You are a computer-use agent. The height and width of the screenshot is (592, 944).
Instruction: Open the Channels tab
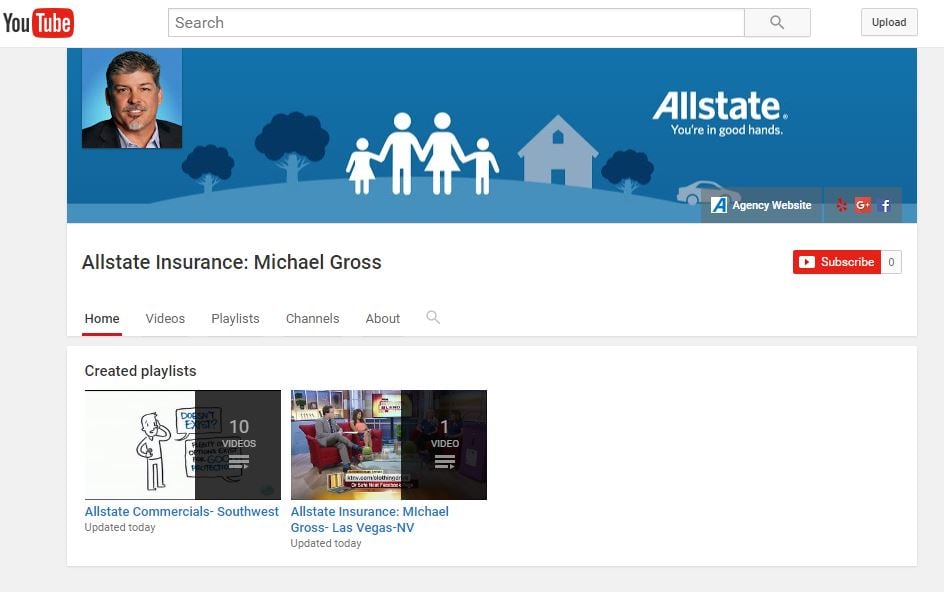tap(312, 319)
